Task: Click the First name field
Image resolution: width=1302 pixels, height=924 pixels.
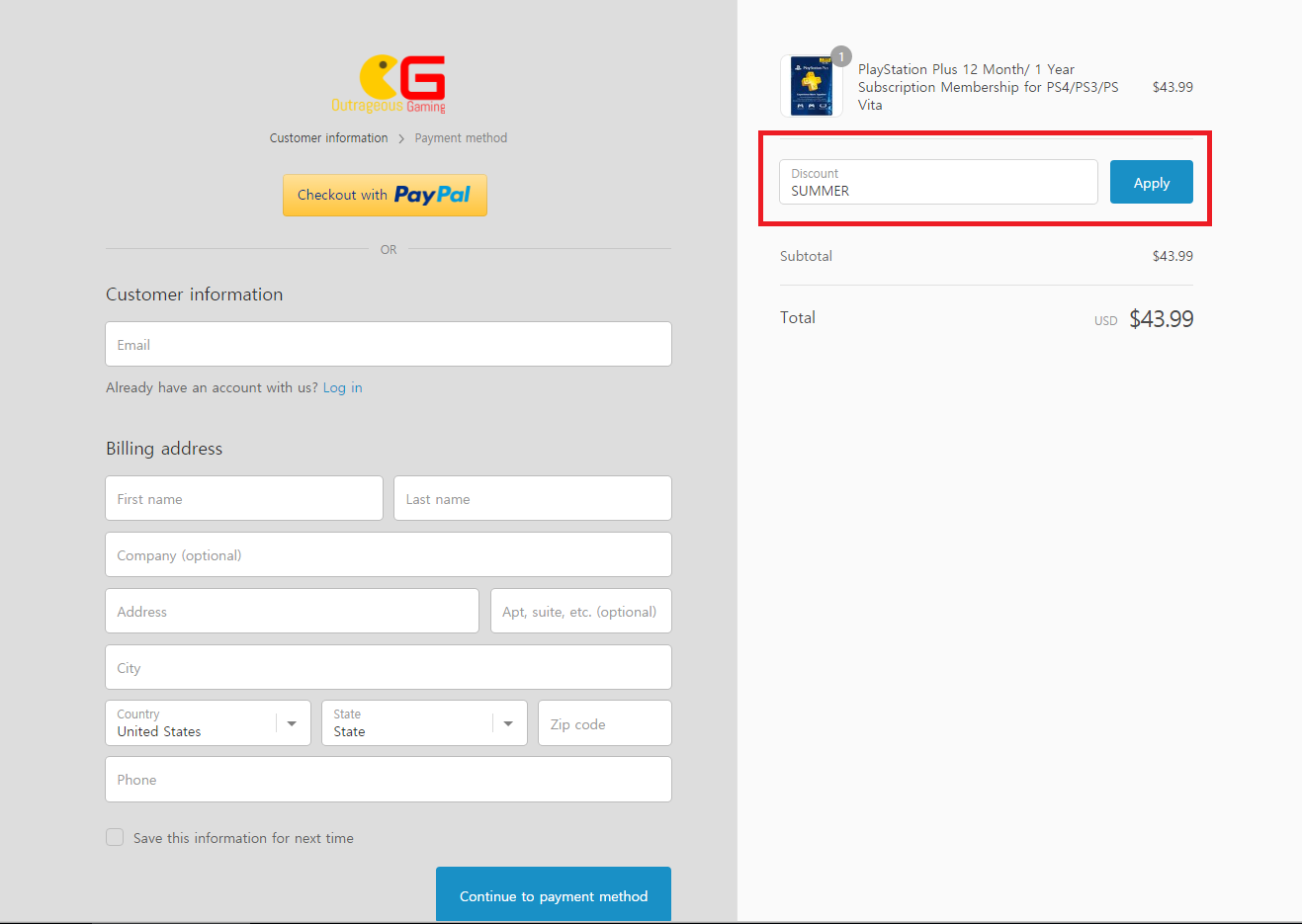Action: (244, 499)
